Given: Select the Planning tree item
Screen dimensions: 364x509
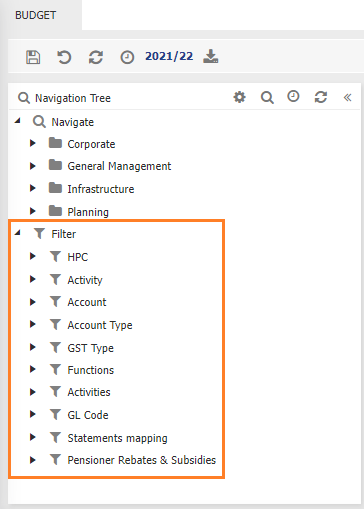Looking at the screenshot, I should [x=88, y=212].
